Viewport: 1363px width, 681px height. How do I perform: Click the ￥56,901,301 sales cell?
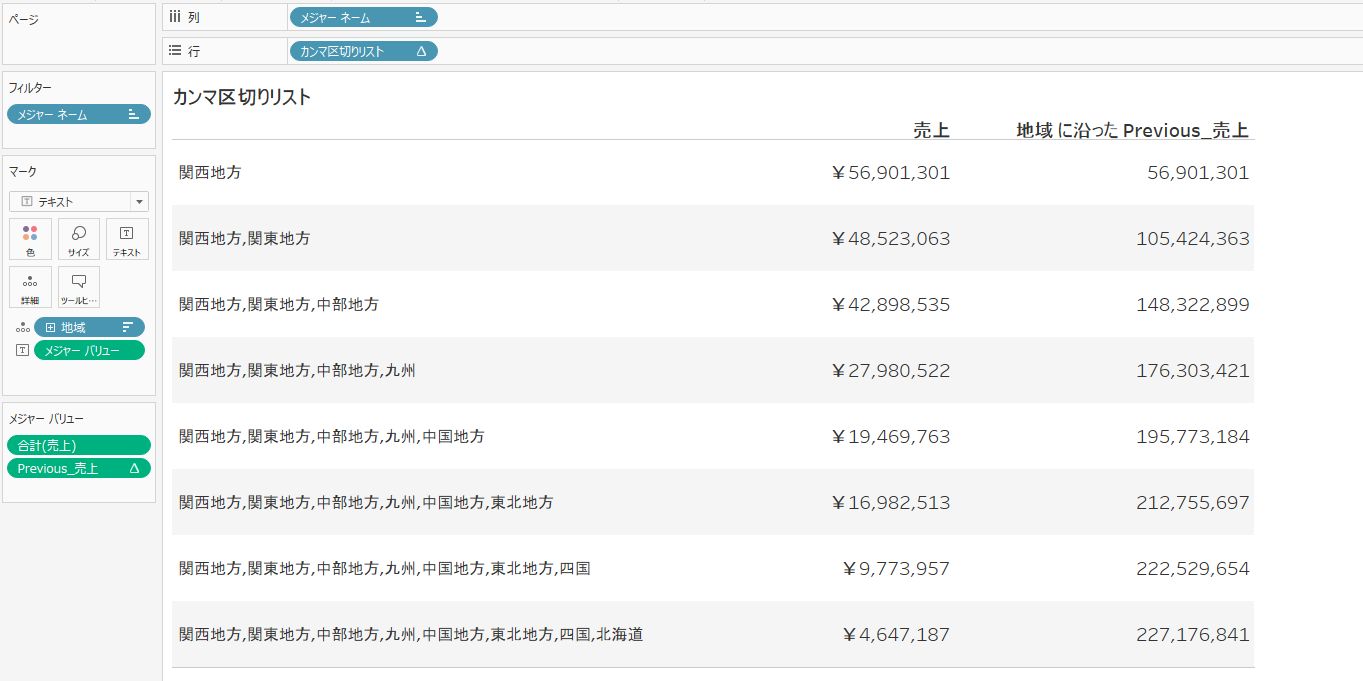pos(890,173)
